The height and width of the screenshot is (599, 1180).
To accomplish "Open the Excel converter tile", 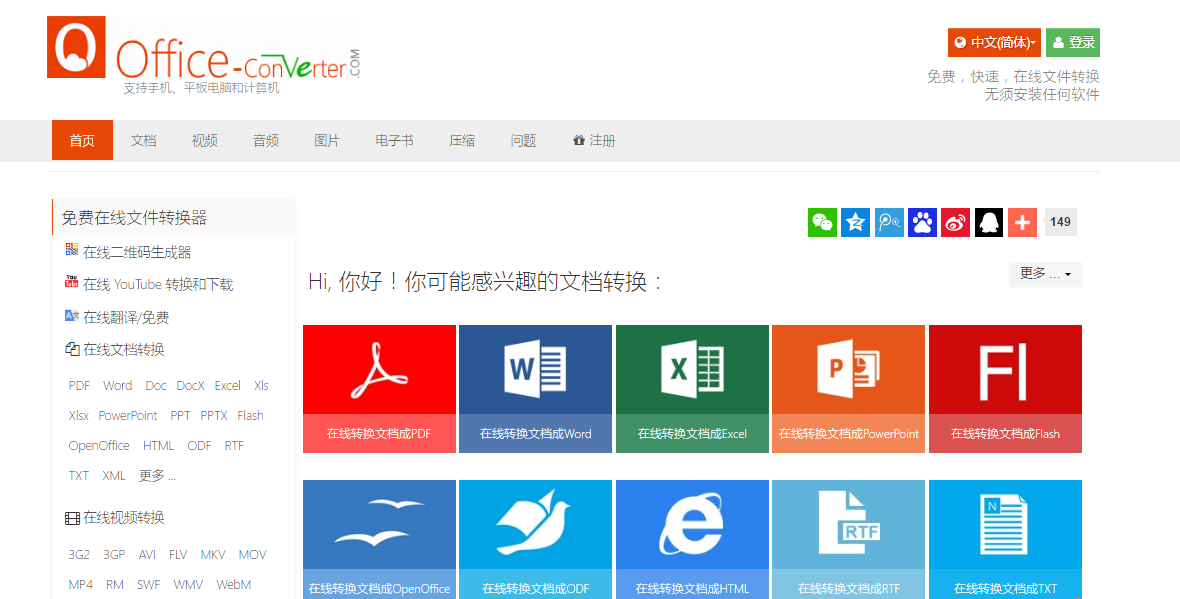I will pos(692,389).
